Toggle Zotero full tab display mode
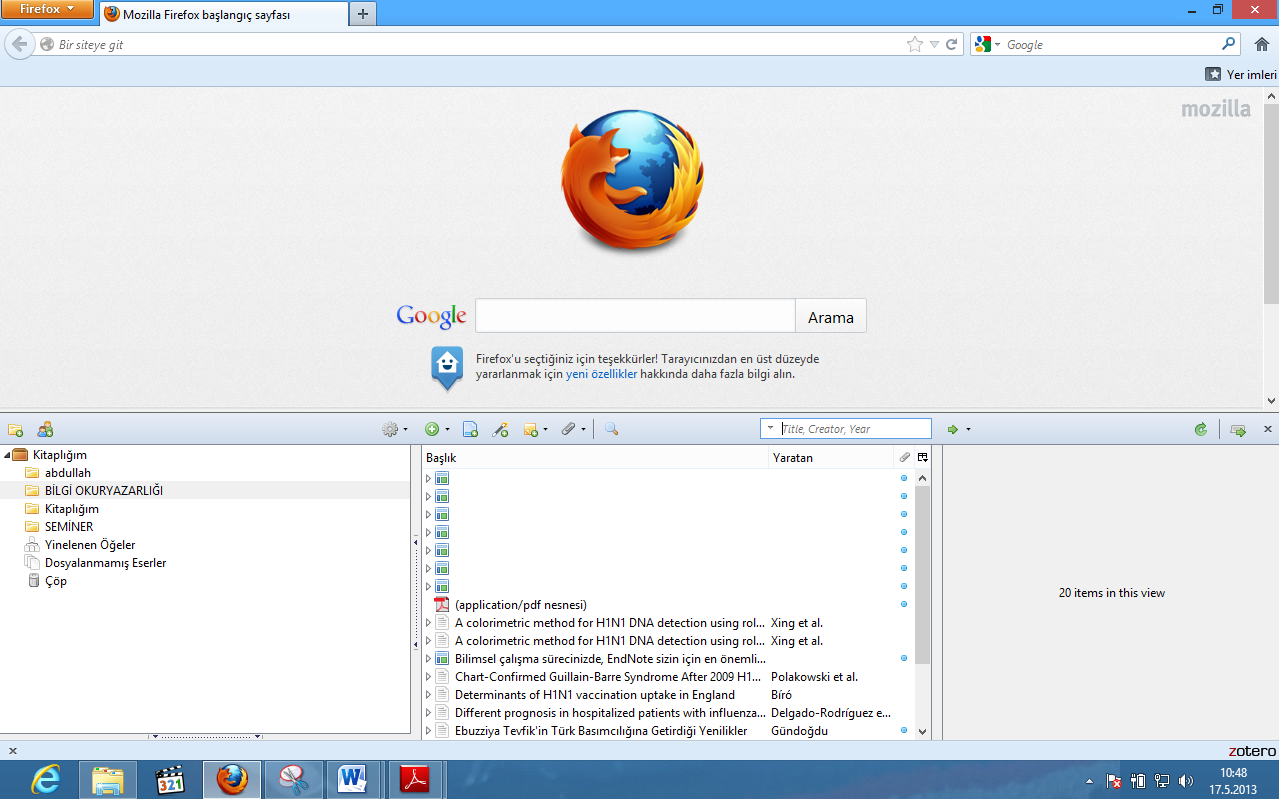This screenshot has width=1279, height=799. [1238, 430]
